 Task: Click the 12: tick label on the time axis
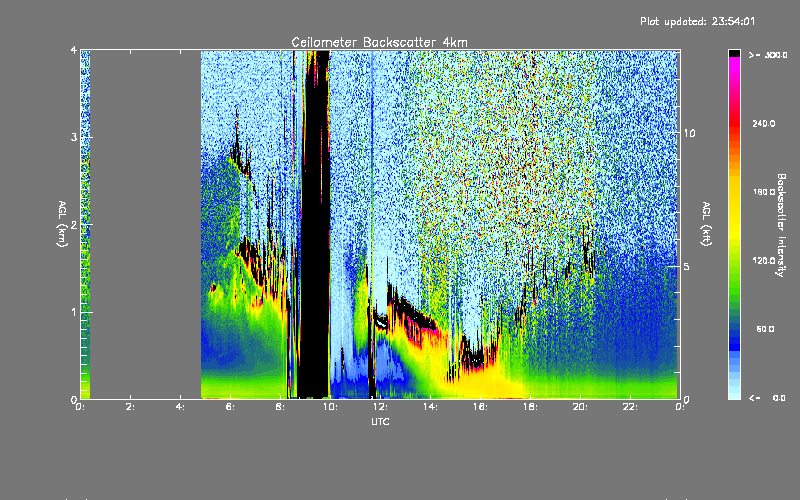click(x=380, y=407)
